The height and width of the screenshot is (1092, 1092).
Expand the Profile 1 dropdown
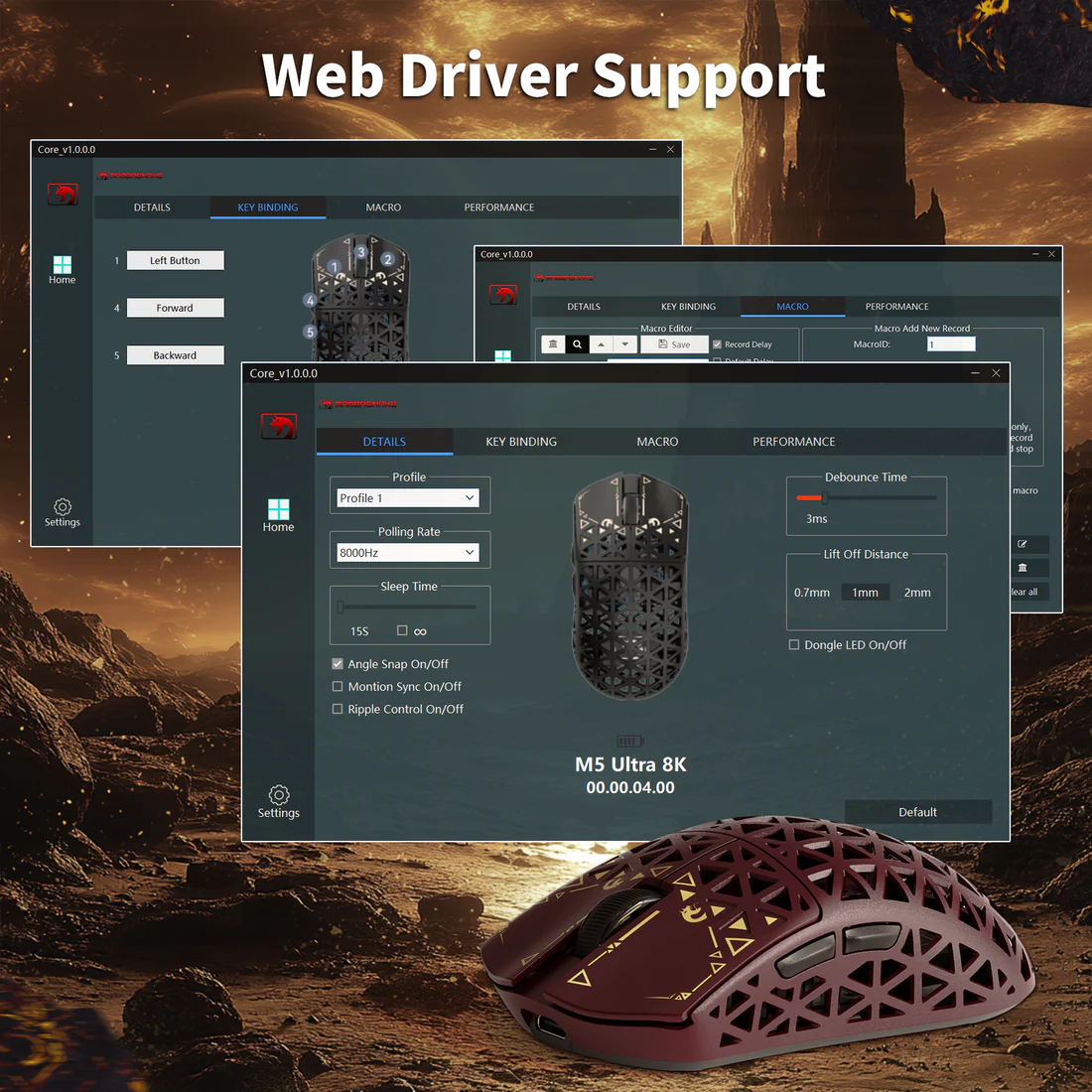point(409,498)
